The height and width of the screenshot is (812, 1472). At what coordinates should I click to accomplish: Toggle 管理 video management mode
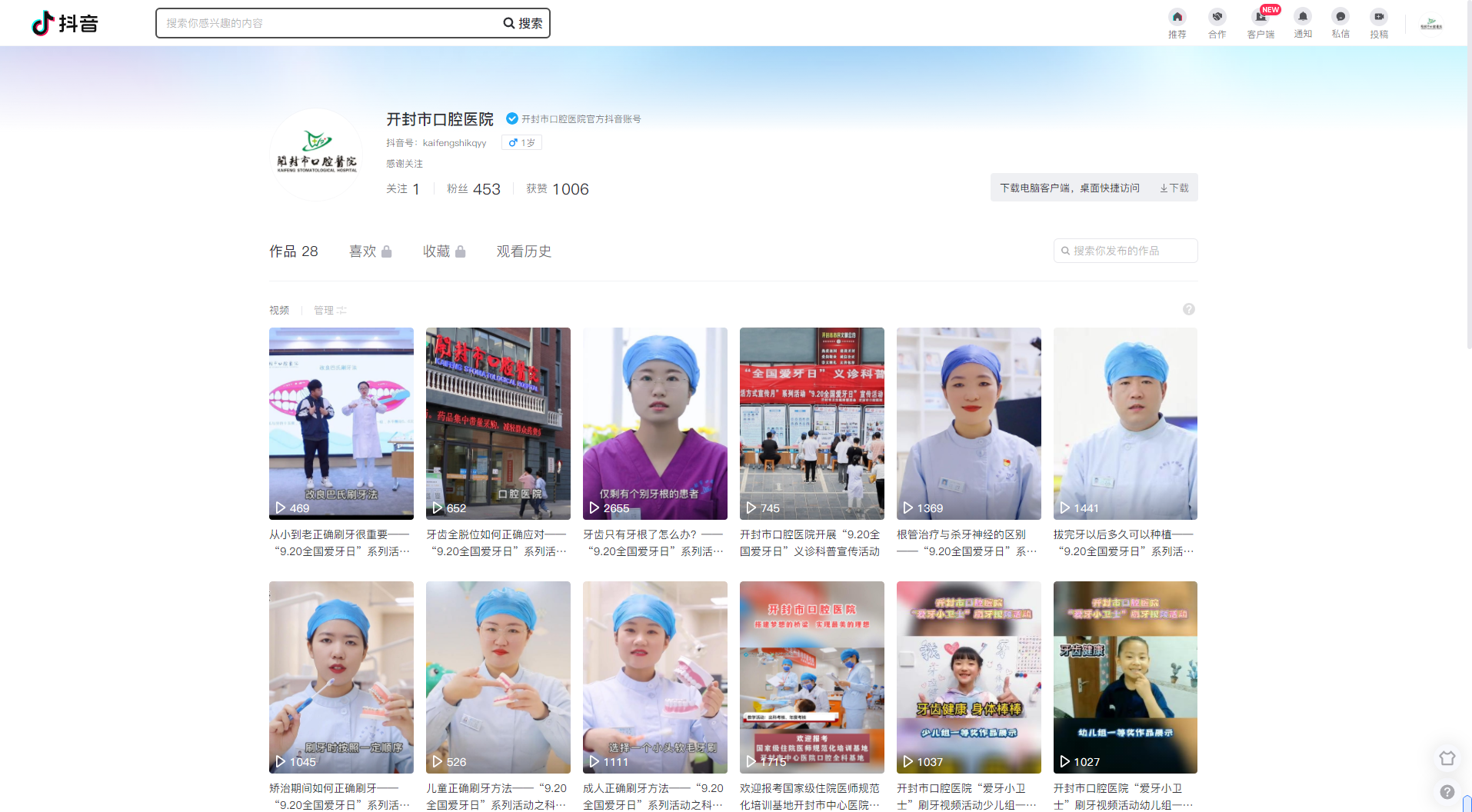click(x=330, y=311)
